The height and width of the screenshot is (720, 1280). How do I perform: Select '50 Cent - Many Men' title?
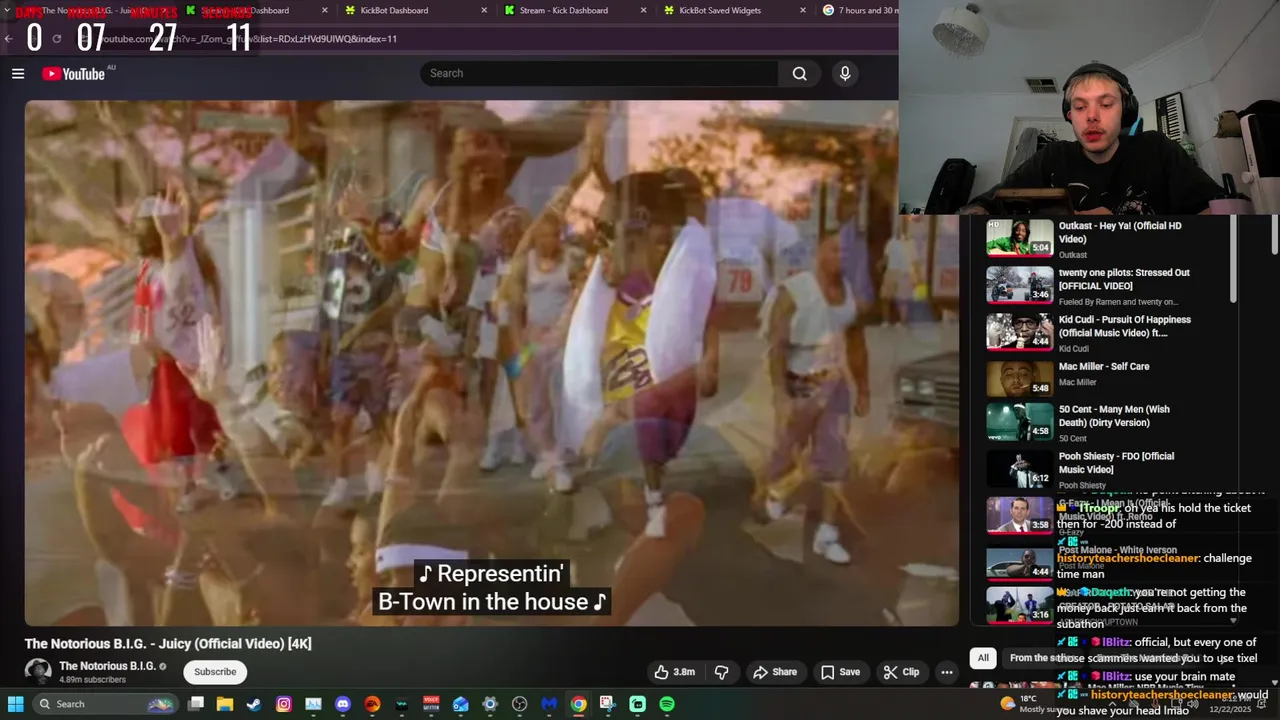pyautogui.click(x=1114, y=416)
